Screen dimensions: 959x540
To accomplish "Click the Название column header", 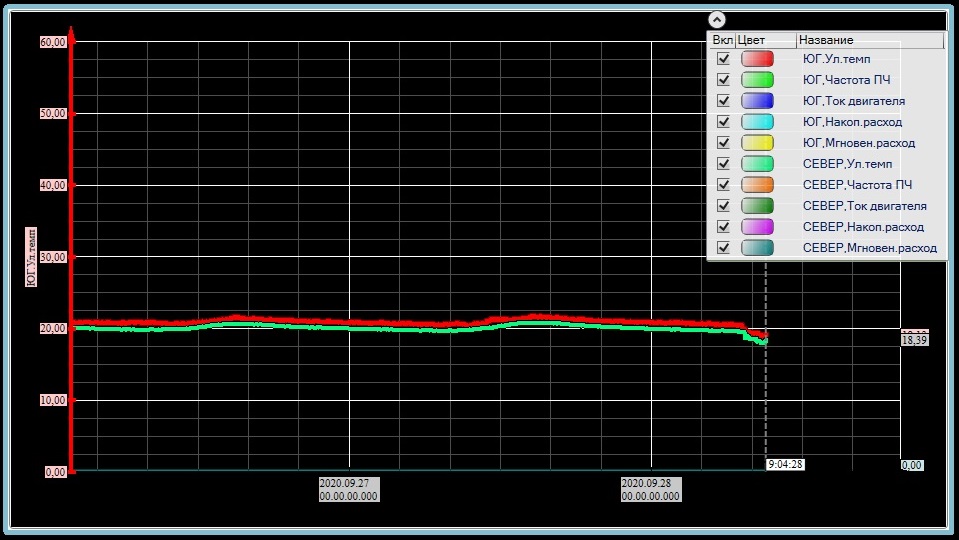I will point(870,40).
